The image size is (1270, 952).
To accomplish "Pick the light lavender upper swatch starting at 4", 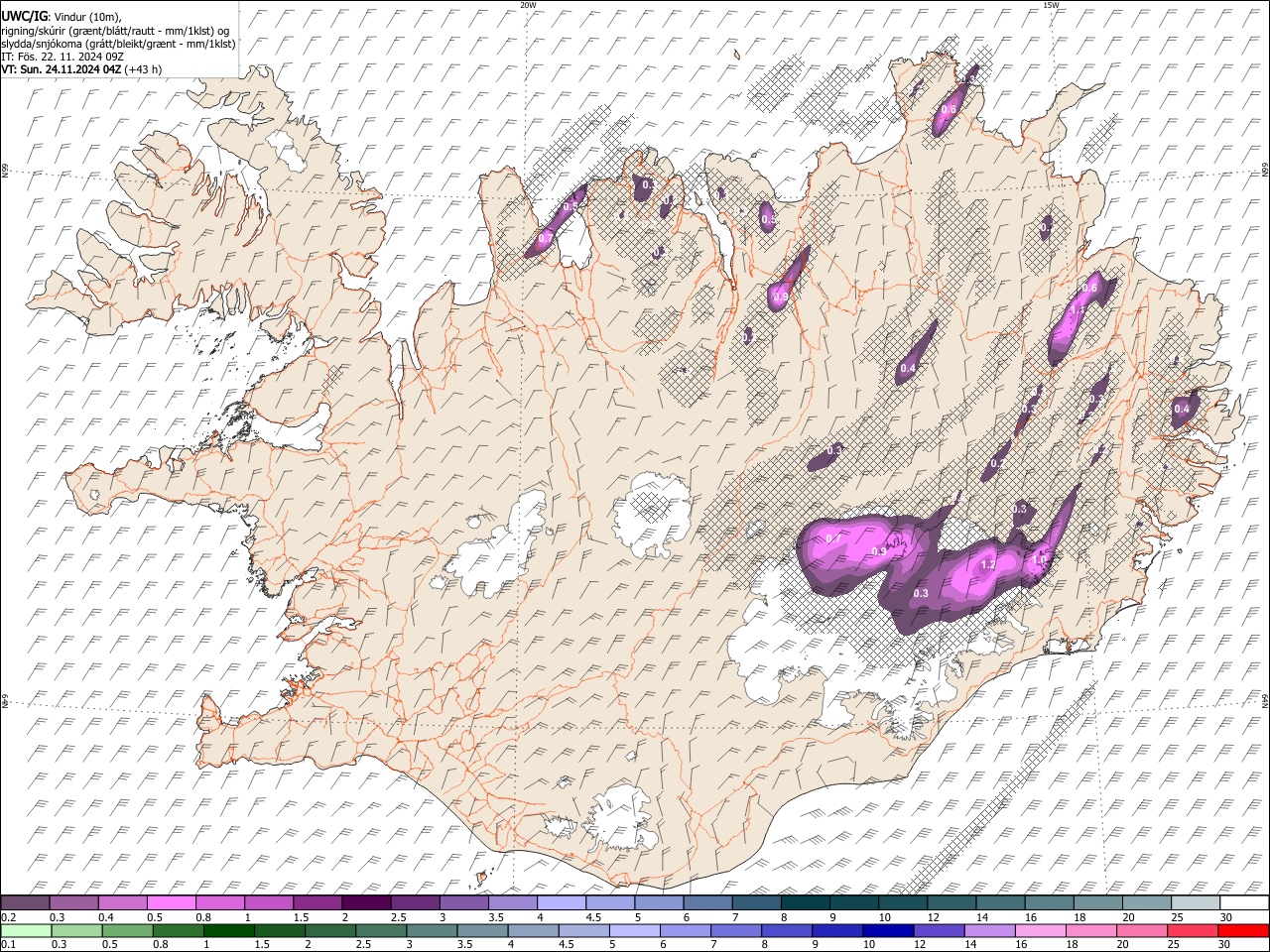I will point(560,902).
